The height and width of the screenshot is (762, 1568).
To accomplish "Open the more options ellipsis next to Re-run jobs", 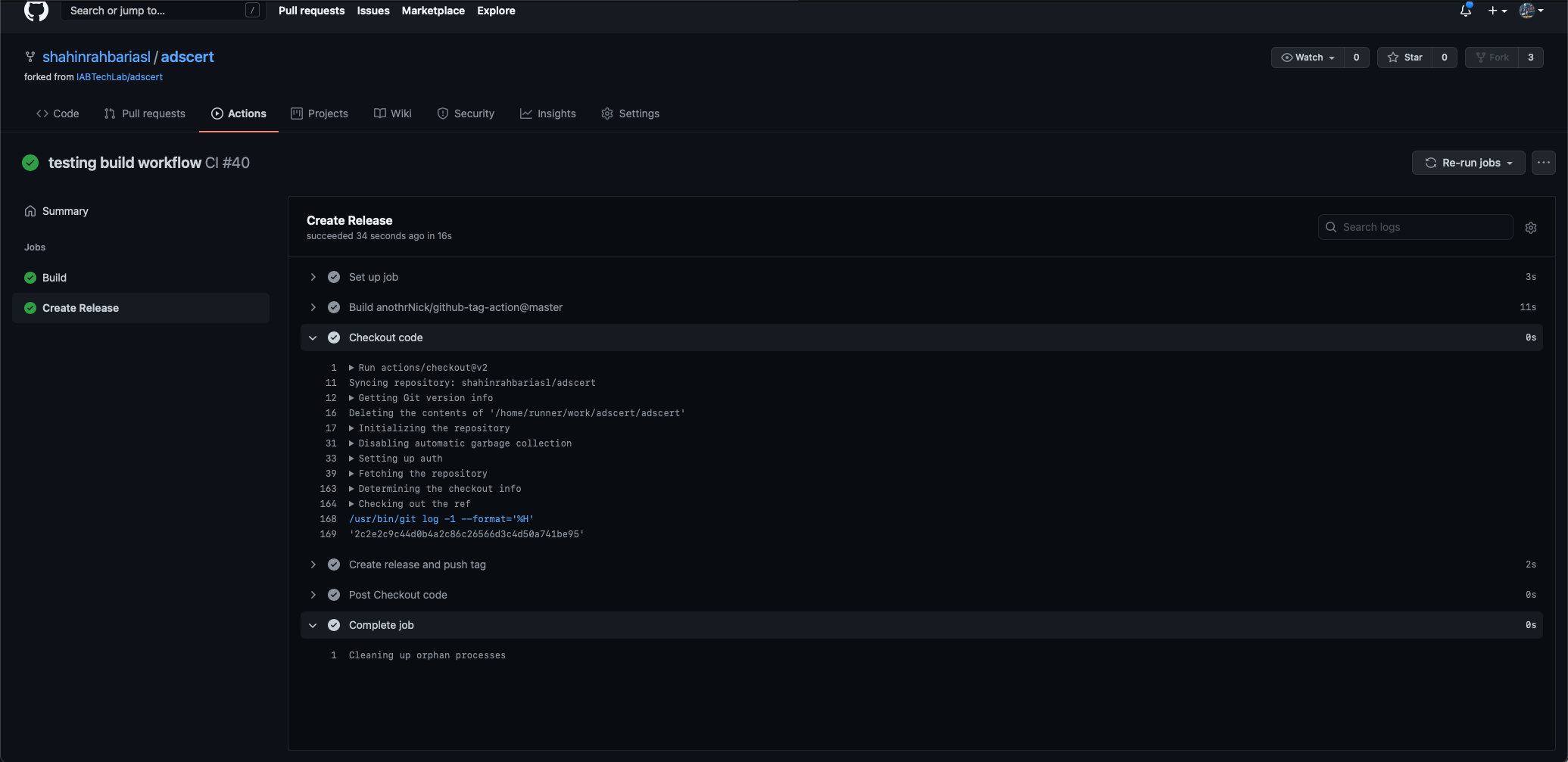I will pyautogui.click(x=1544, y=162).
